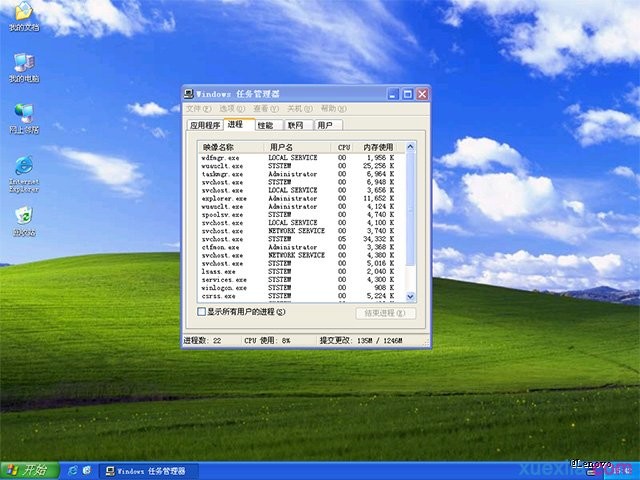Open the 关机(U) menu
The height and width of the screenshot is (480, 640).
(300, 109)
